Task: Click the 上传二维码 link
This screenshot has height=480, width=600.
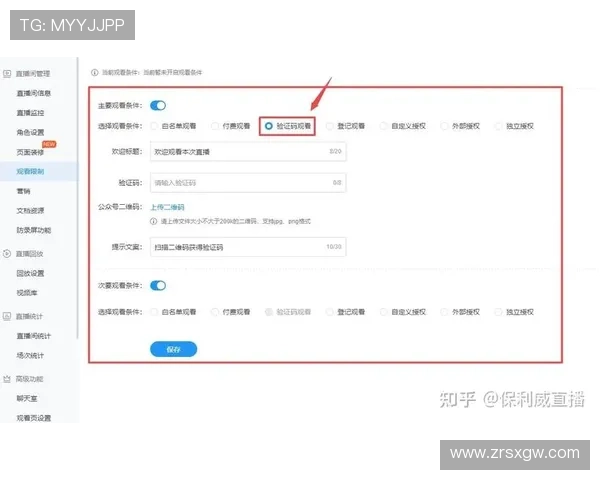Action: 167,207
